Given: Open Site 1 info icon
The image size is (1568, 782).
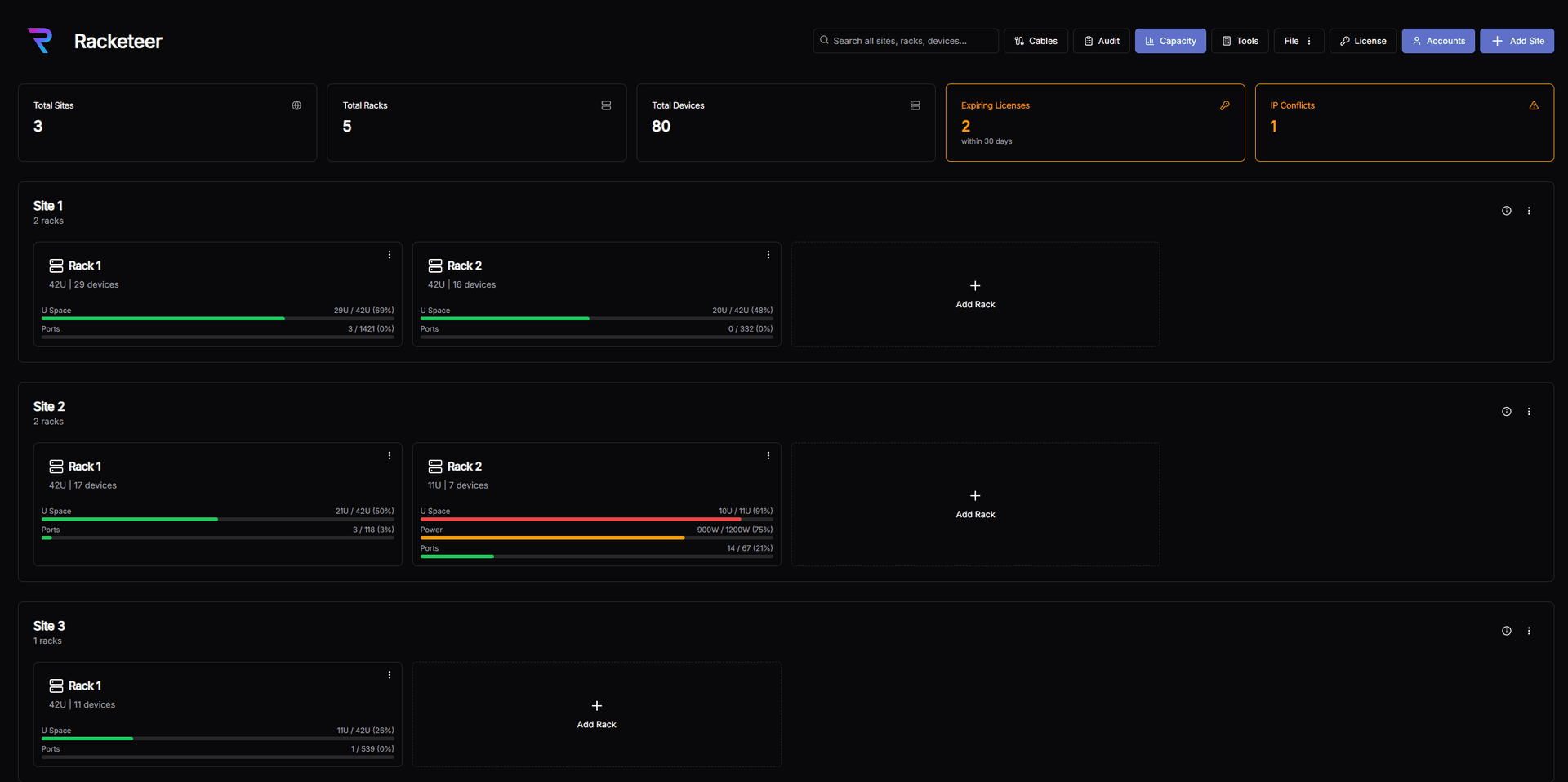Looking at the screenshot, I should click(x=1506, y=211).
